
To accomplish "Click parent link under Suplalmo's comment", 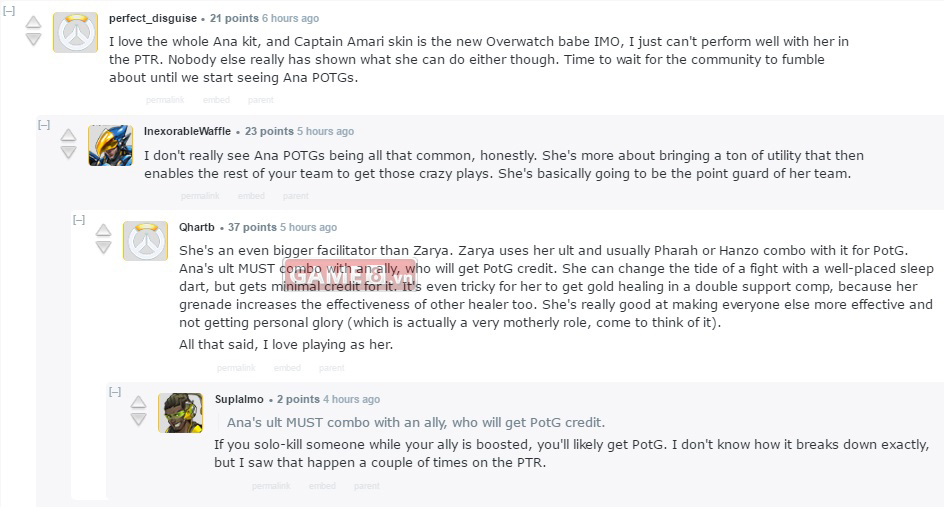I will pyautogui.click(x=366, y=486).
